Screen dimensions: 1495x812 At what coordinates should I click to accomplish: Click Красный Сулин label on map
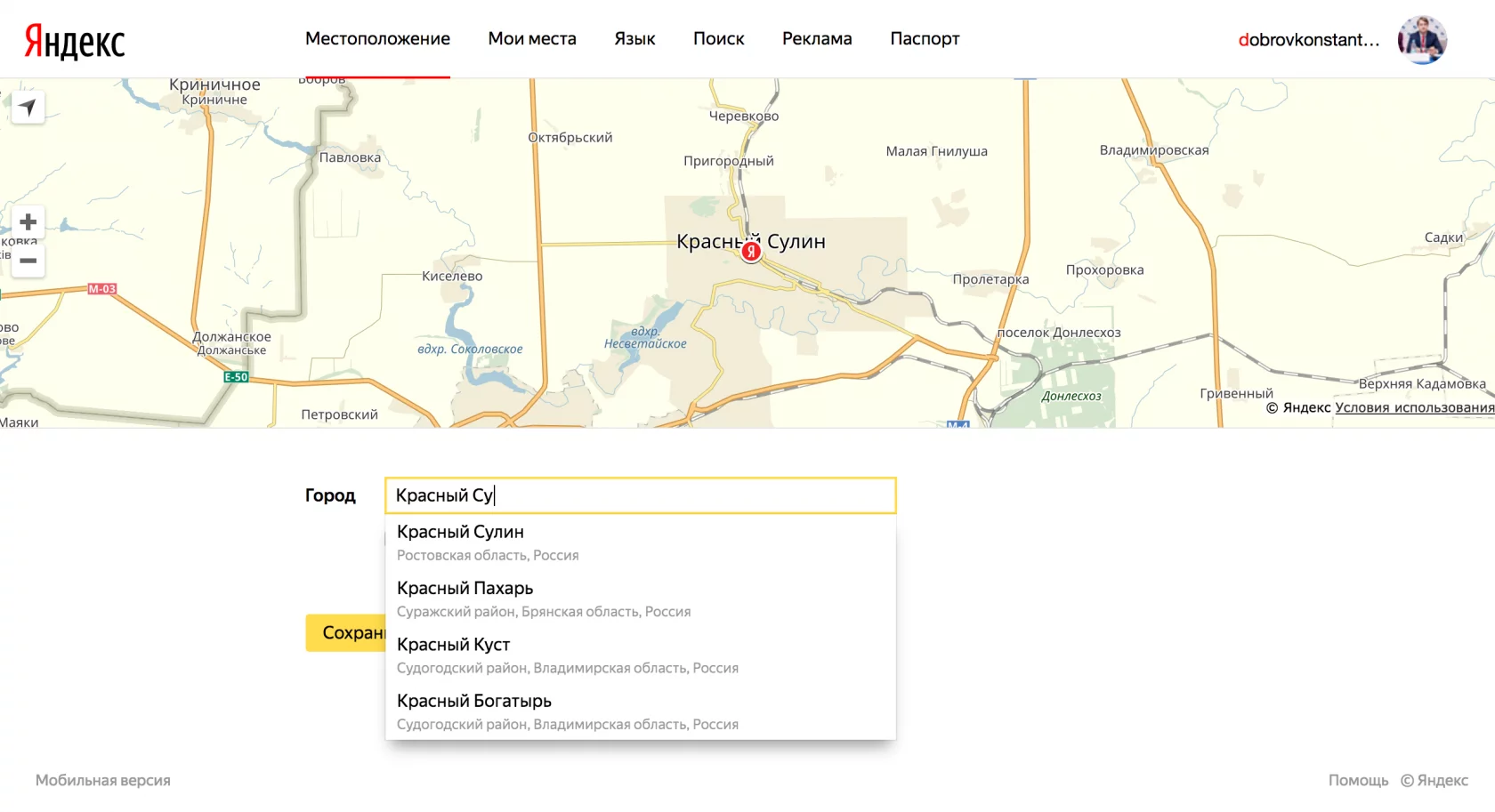[x=751, y=241]
